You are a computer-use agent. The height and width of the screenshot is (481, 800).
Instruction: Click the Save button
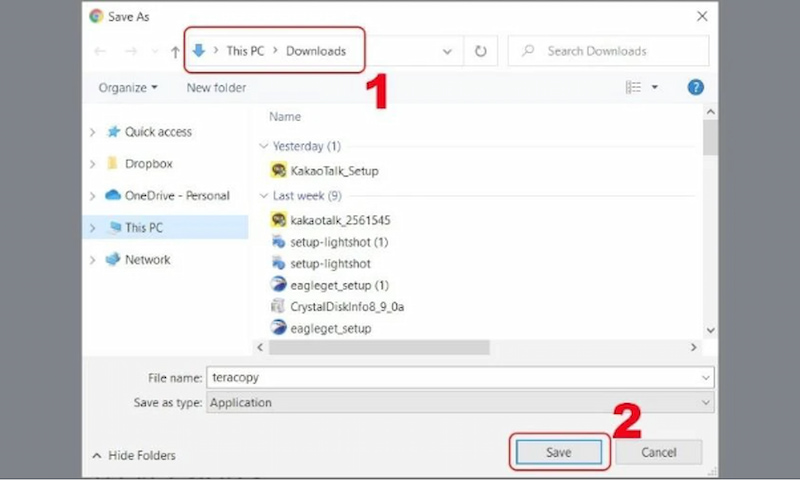pos(558,453)
